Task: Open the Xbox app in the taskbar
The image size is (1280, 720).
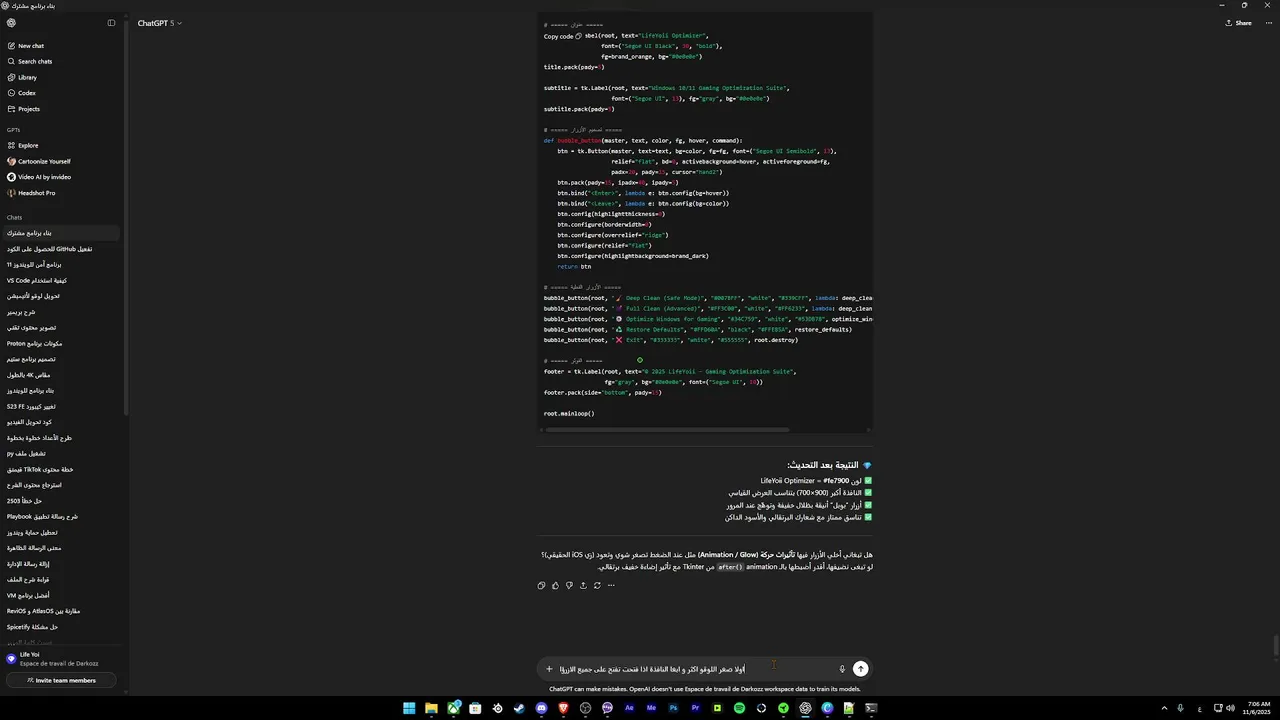Action: 453,708
